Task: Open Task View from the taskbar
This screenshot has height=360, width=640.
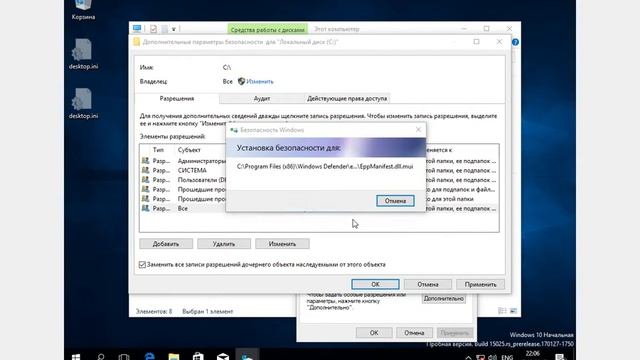Action: coord(124,357)
